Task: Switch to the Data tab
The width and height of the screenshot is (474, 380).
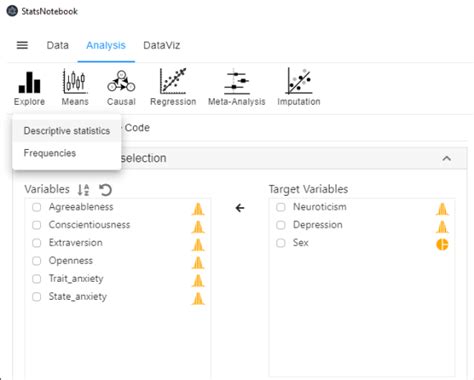Action: (x=58, y=45)
